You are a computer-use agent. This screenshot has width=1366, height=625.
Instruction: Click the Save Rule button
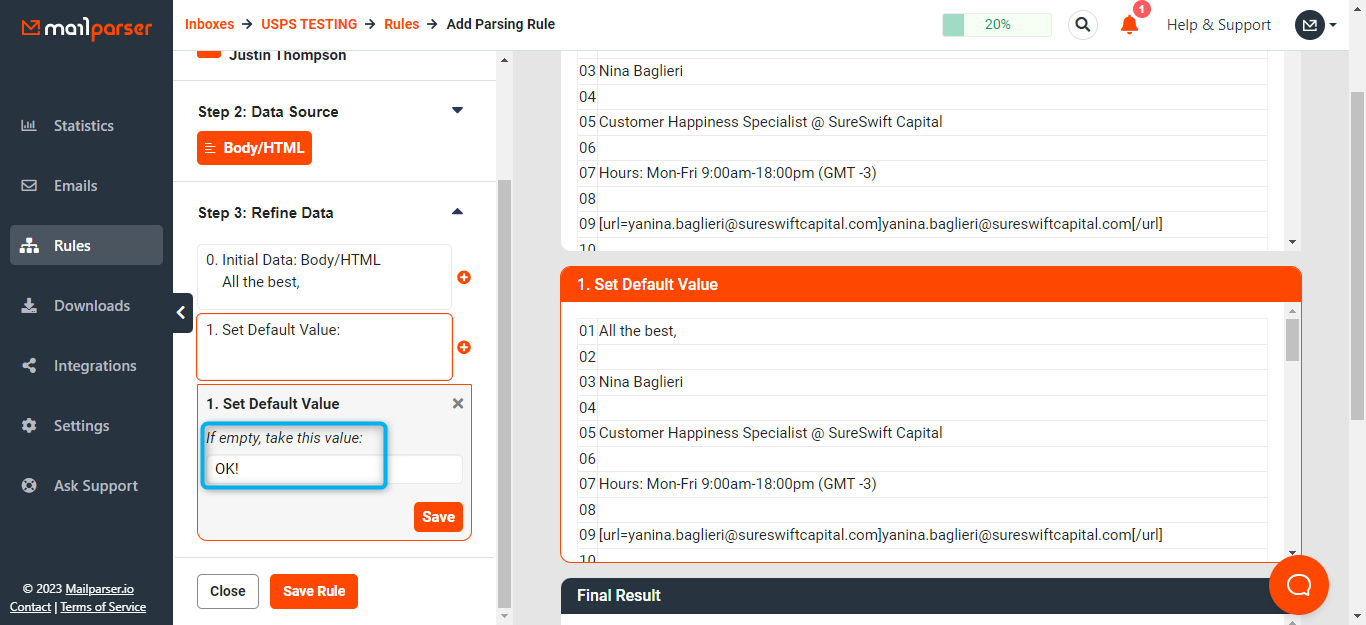click(313, 591)
